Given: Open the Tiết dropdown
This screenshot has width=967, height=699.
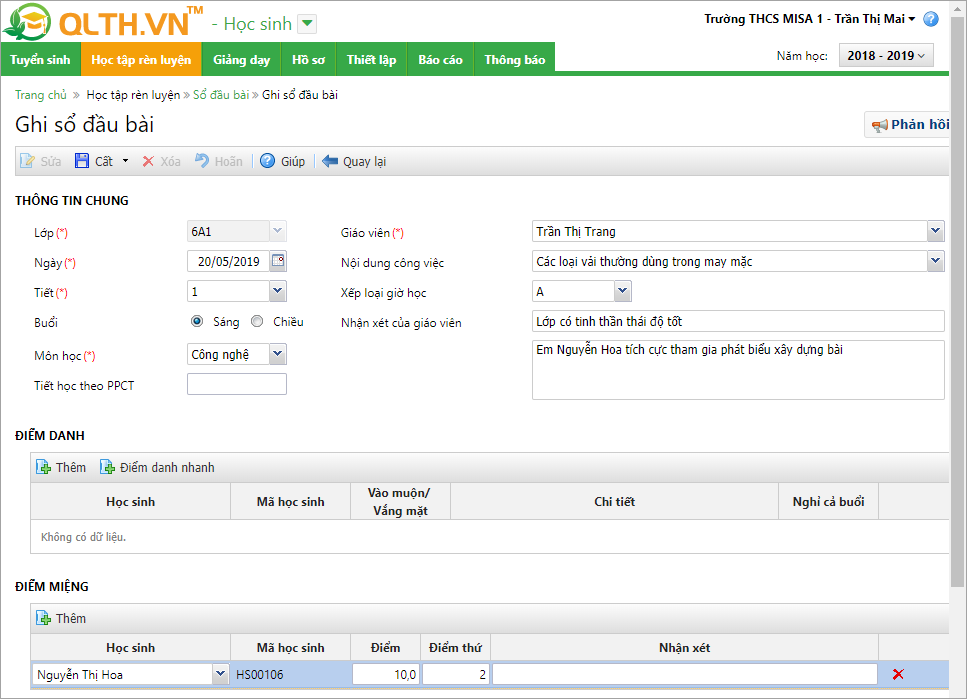Looking at the screenshot, I should pos(278,291).
